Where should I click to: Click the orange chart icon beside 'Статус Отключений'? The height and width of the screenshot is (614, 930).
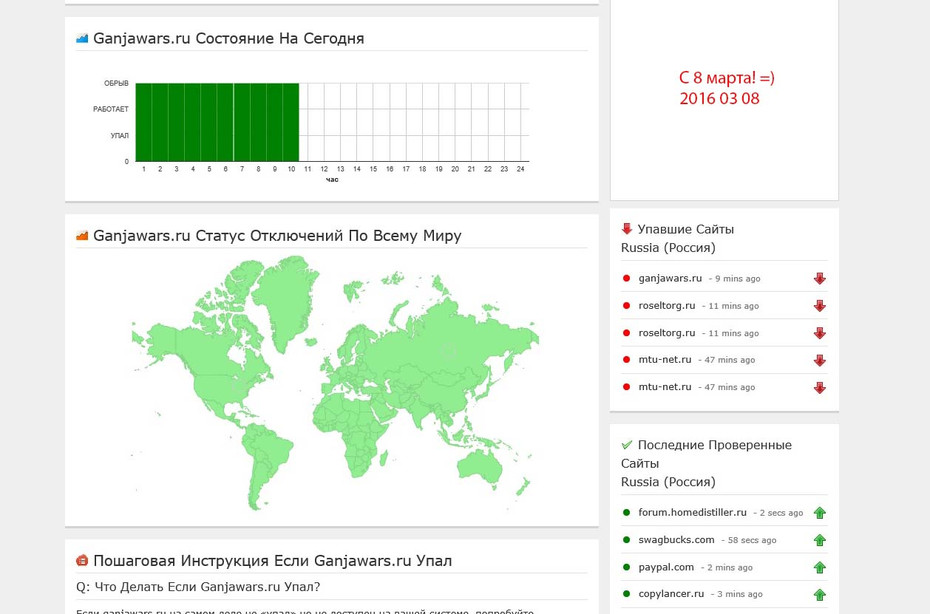pos(82,236)
